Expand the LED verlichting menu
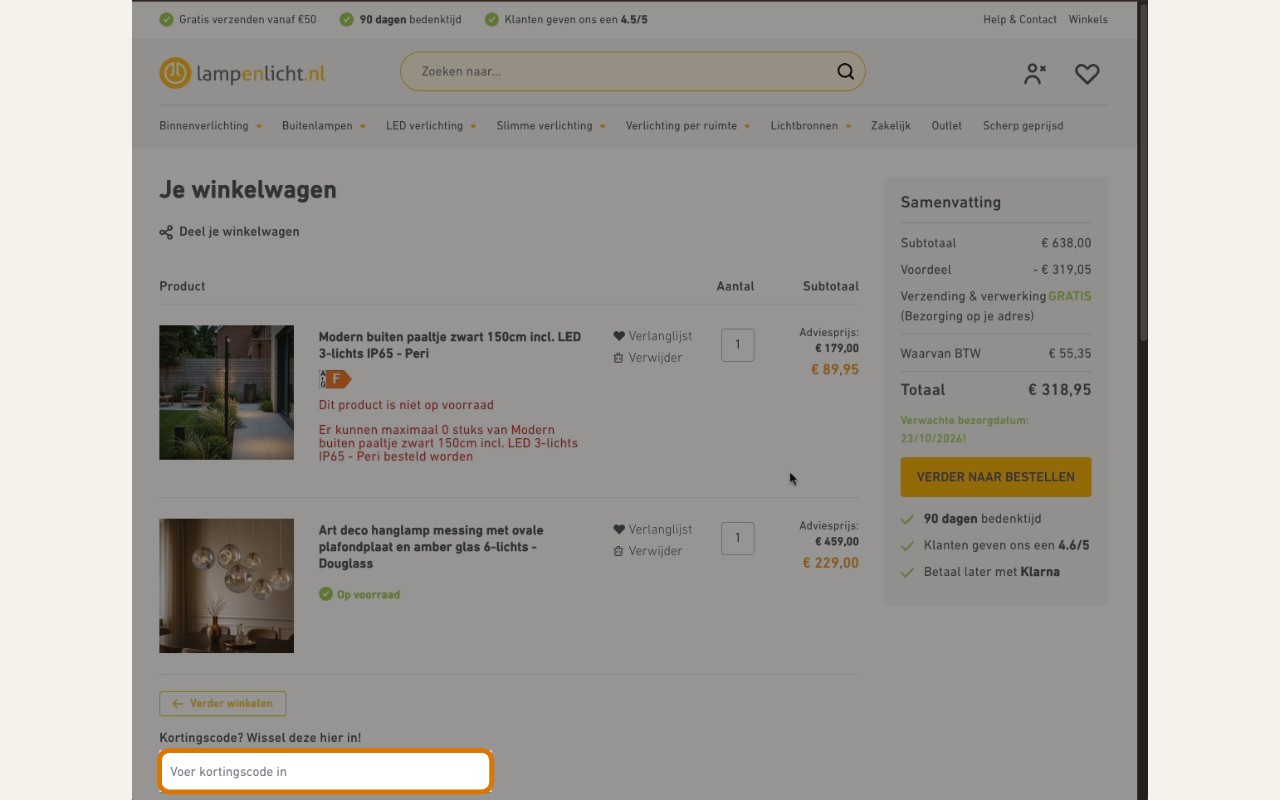This screenshot has width=1280, height=800. point(431,126)
